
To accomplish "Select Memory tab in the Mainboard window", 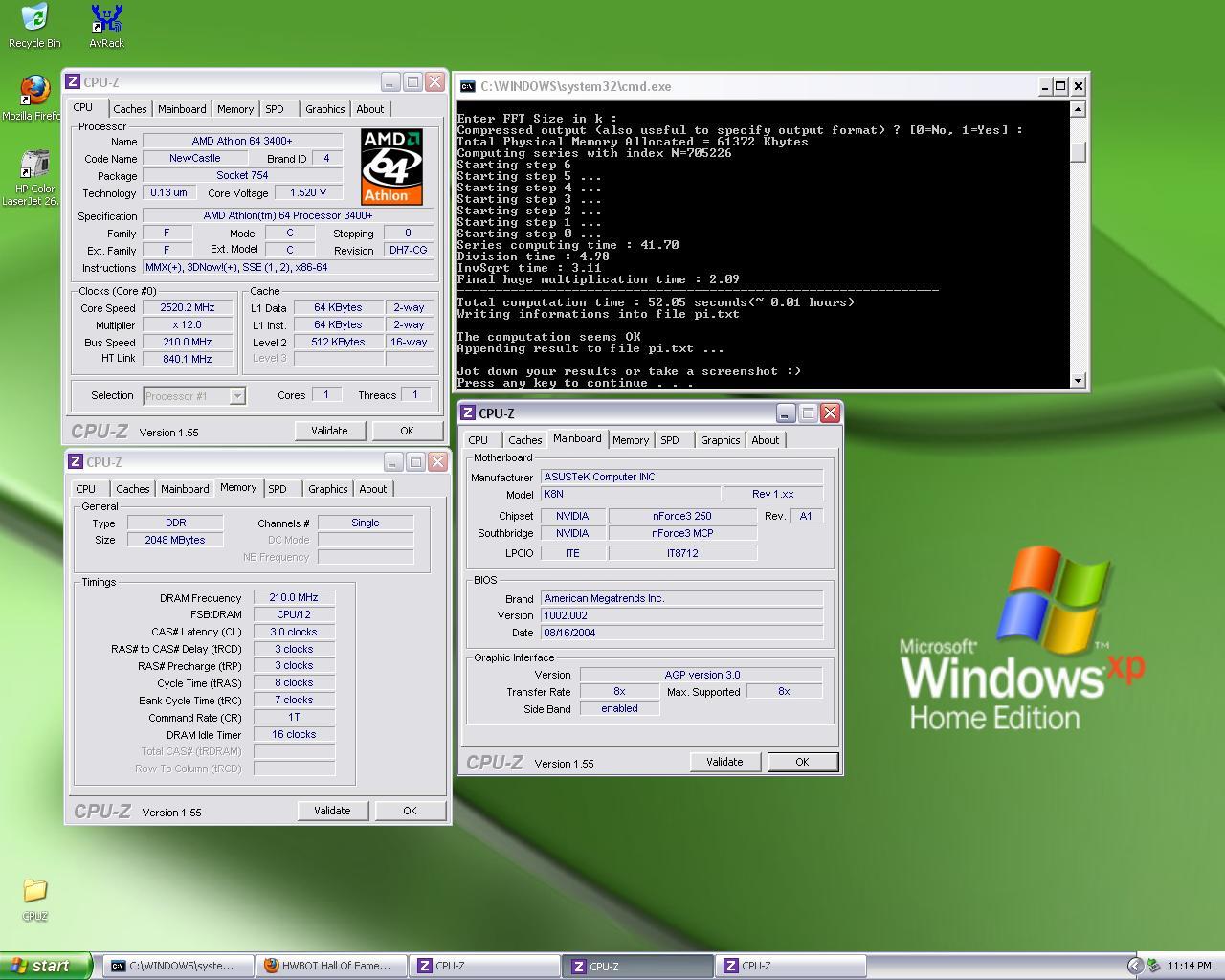I will click(x=631, y=440).
